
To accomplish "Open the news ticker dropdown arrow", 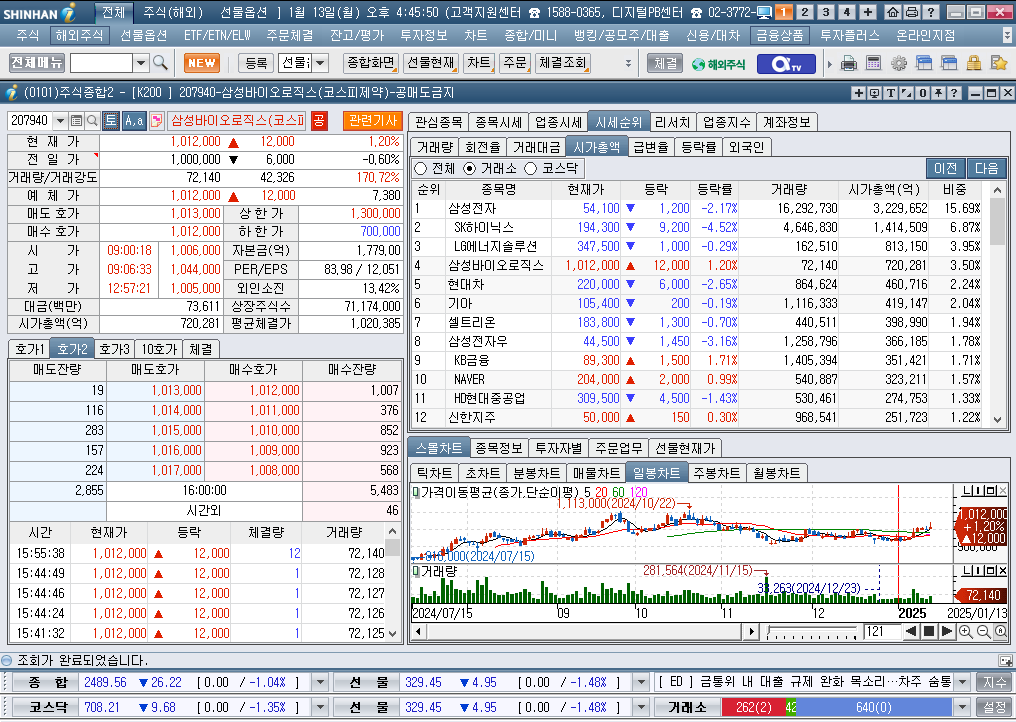I will (x=963, y=682).
